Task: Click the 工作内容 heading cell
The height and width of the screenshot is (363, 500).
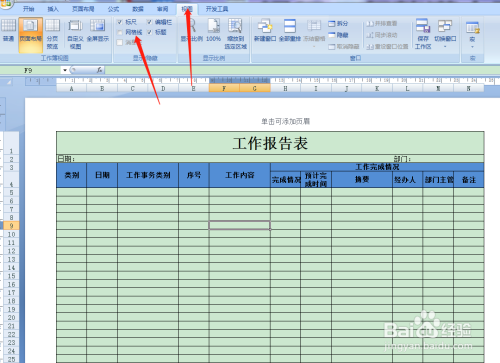Action: pos(240,175)
